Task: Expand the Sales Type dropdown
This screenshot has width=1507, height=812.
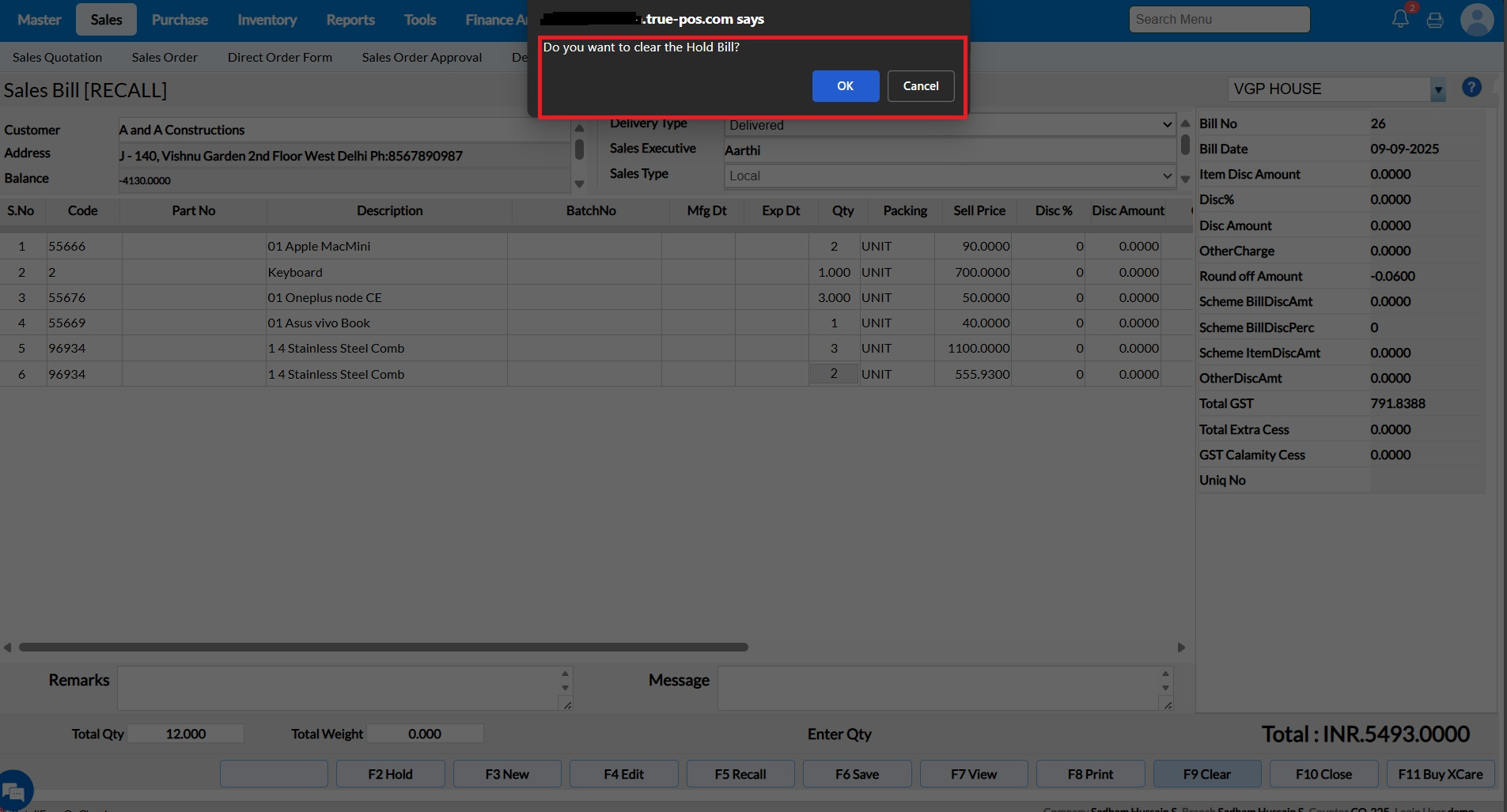Action: [950, 176]
